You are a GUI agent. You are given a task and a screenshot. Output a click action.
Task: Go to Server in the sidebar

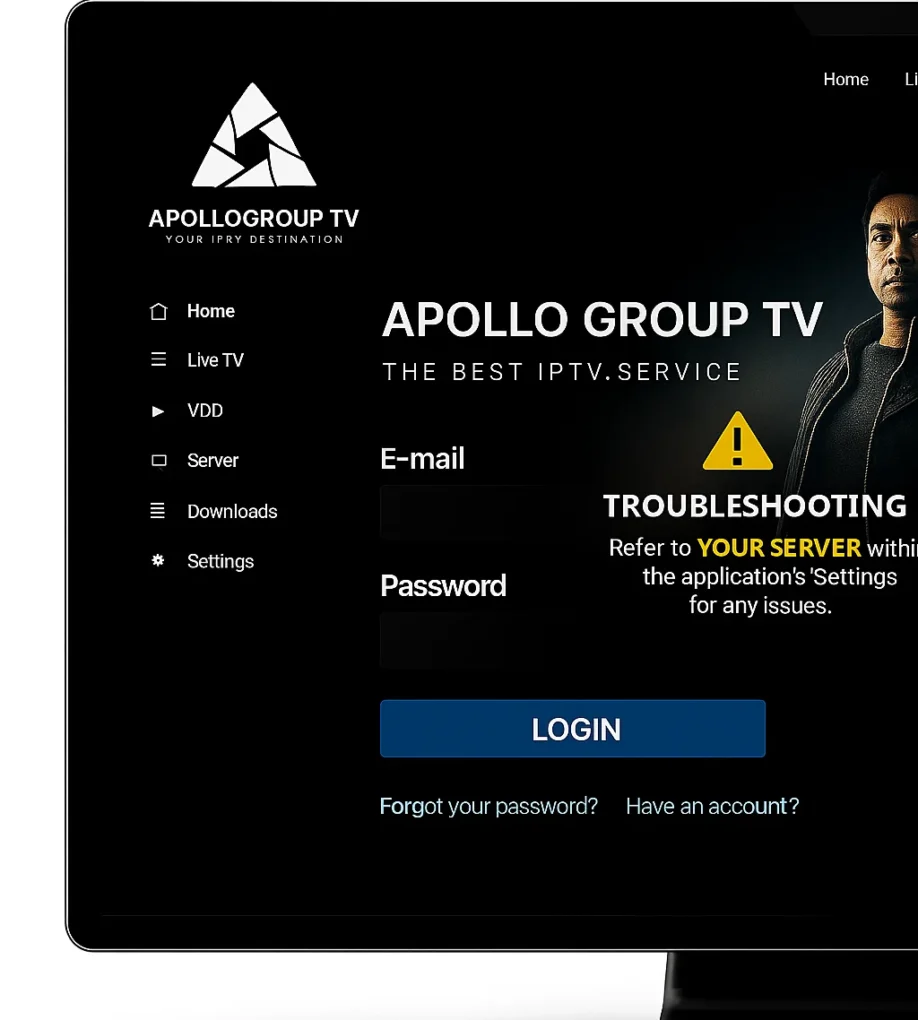pyautogui.click(x=213, y=461)
